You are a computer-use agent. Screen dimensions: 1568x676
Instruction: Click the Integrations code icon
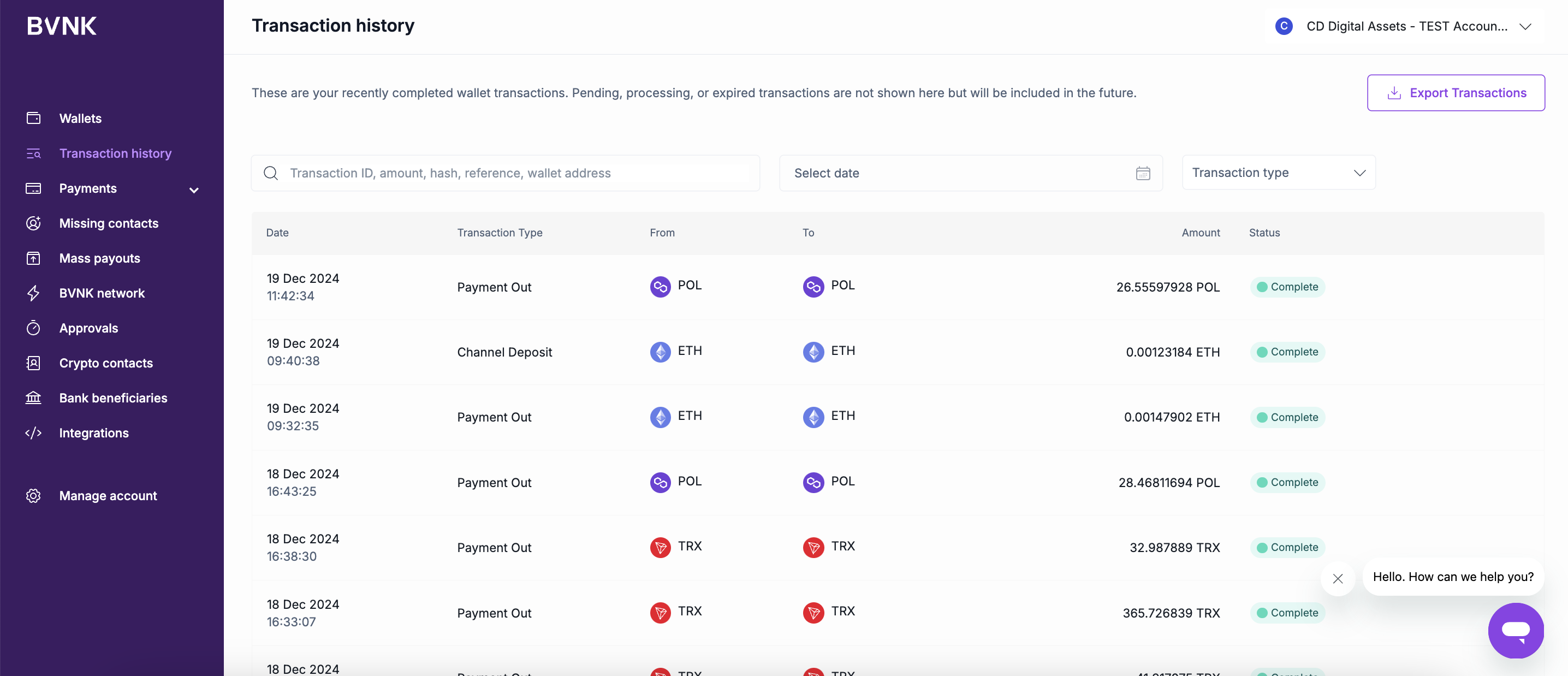click(33, 433)
